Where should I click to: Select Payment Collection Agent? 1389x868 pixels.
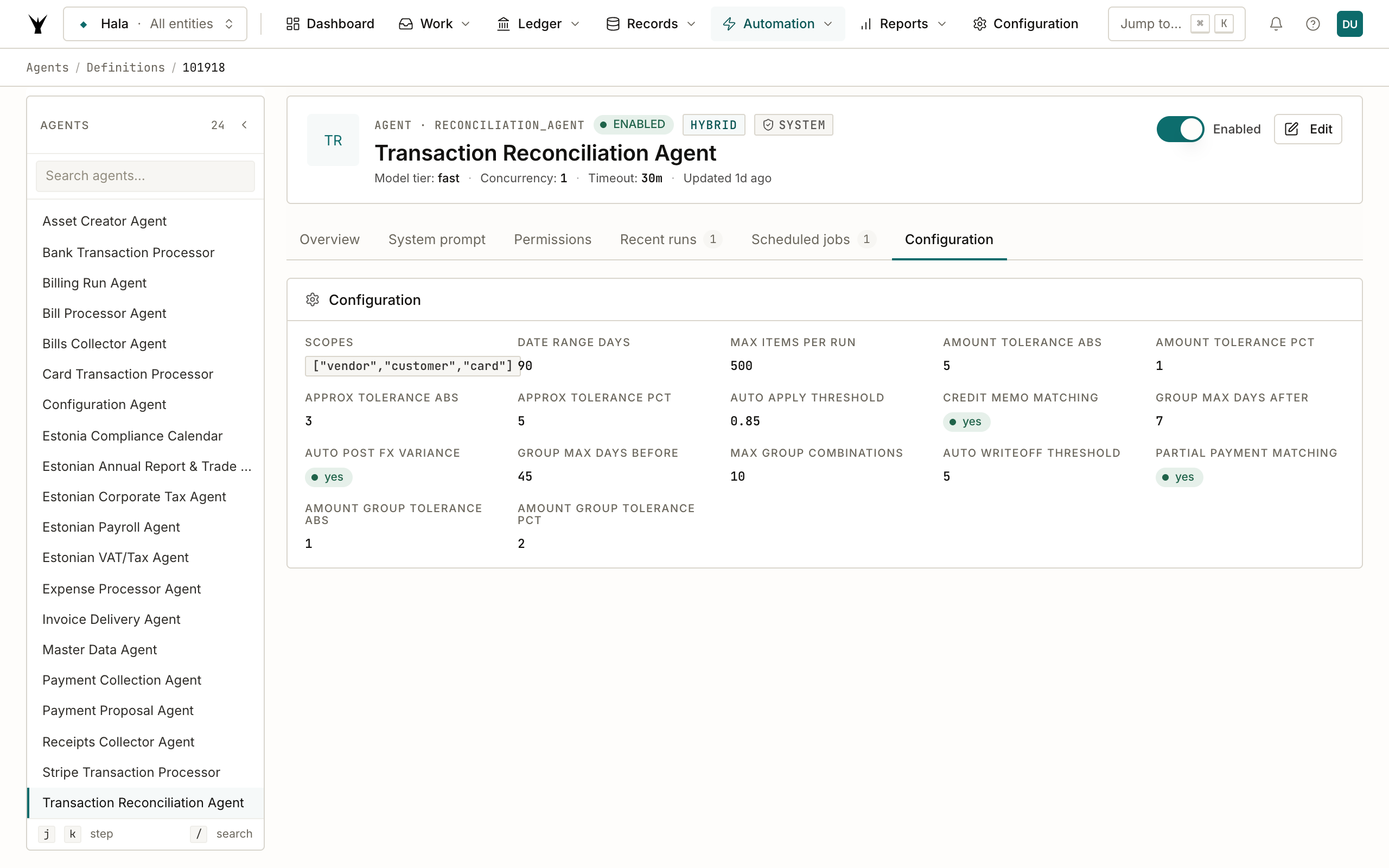point(145,680)
